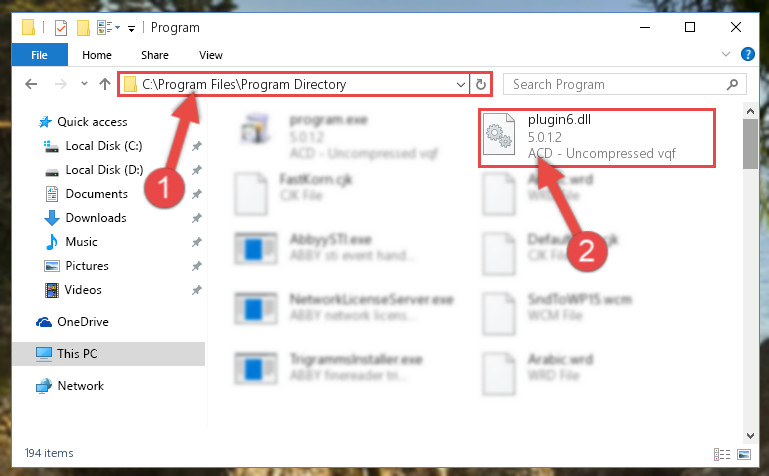Viewport: 769px width, 476px height.
Task: Expand the ribbon with the chevron
Action: coord(726,54)
